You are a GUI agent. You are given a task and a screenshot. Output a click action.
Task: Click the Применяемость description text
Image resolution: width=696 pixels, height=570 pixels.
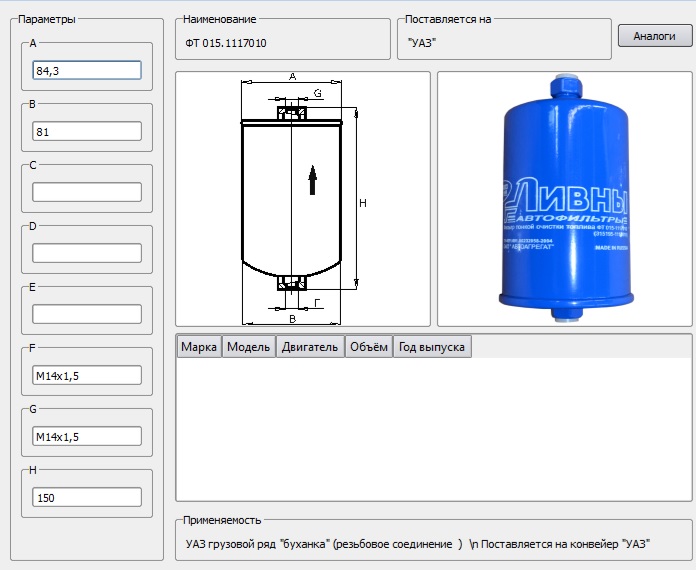(418, 544)
